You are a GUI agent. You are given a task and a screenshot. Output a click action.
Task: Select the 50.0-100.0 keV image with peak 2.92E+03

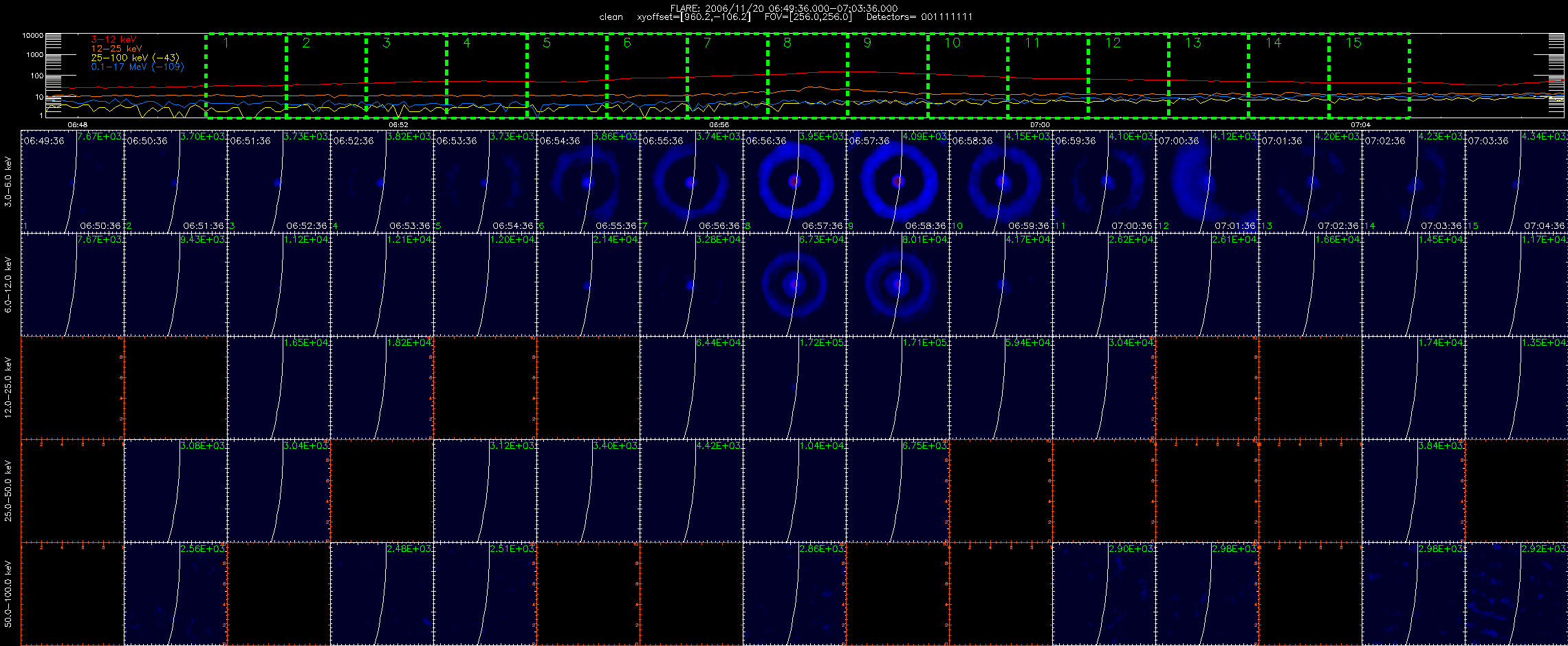click(1516, 594)
